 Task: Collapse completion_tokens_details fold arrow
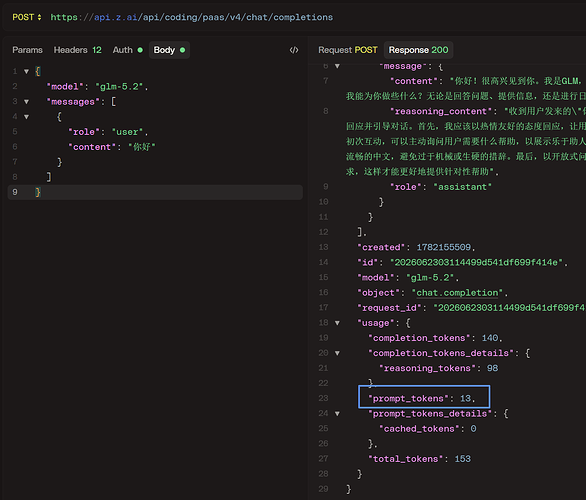(x=337, y=353)
